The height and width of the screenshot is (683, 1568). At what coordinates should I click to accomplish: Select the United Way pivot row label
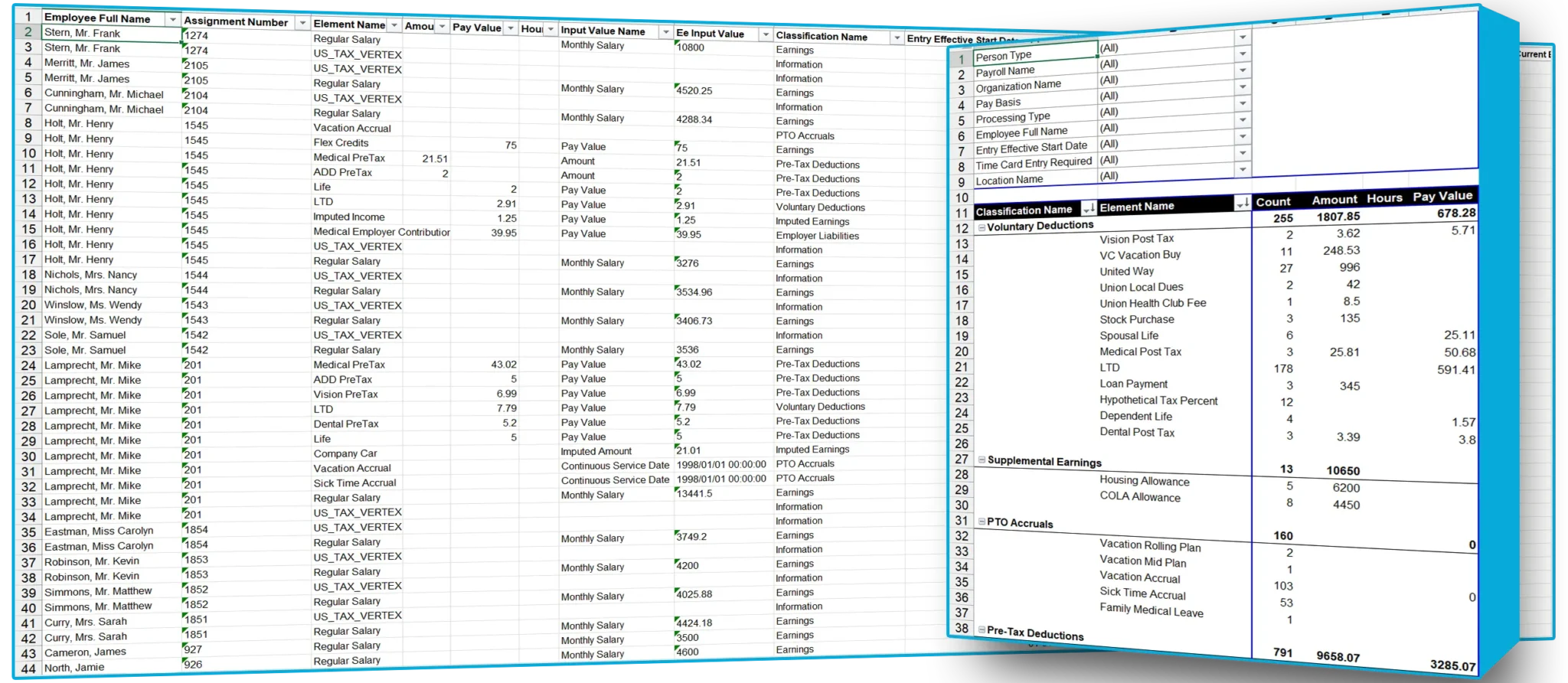1126,271
